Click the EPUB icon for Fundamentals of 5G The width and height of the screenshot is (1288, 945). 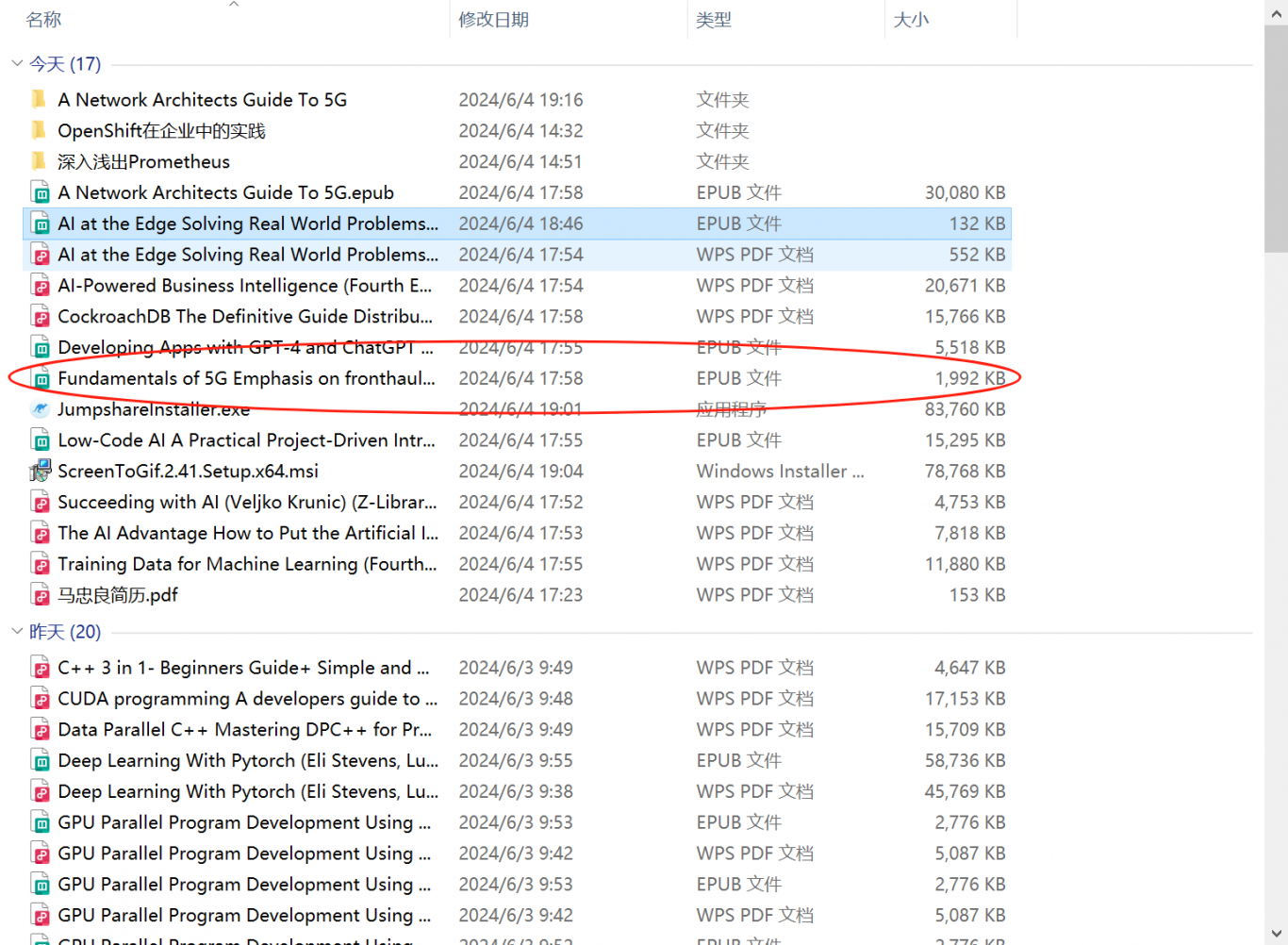(41, 378)
